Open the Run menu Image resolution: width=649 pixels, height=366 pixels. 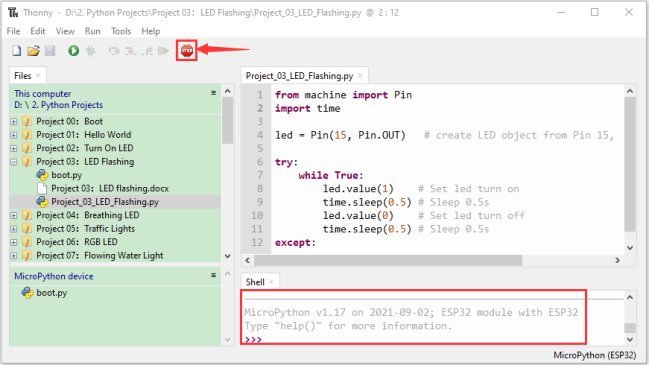(93, 31)
